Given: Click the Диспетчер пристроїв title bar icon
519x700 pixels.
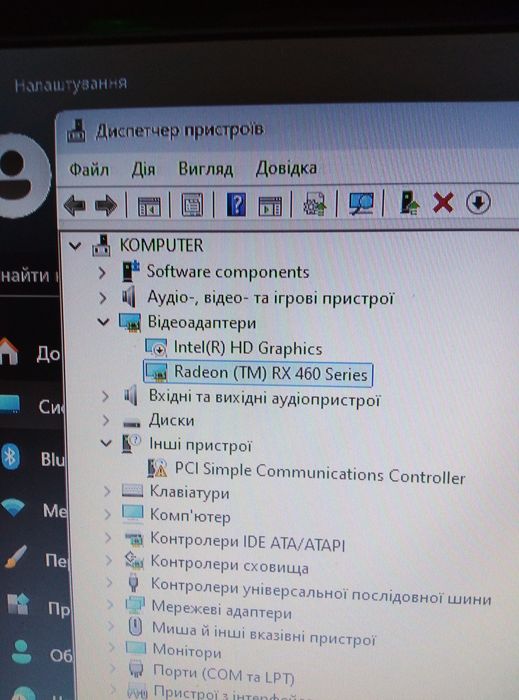Looking at the screenshot, I should tap(76, 131).
